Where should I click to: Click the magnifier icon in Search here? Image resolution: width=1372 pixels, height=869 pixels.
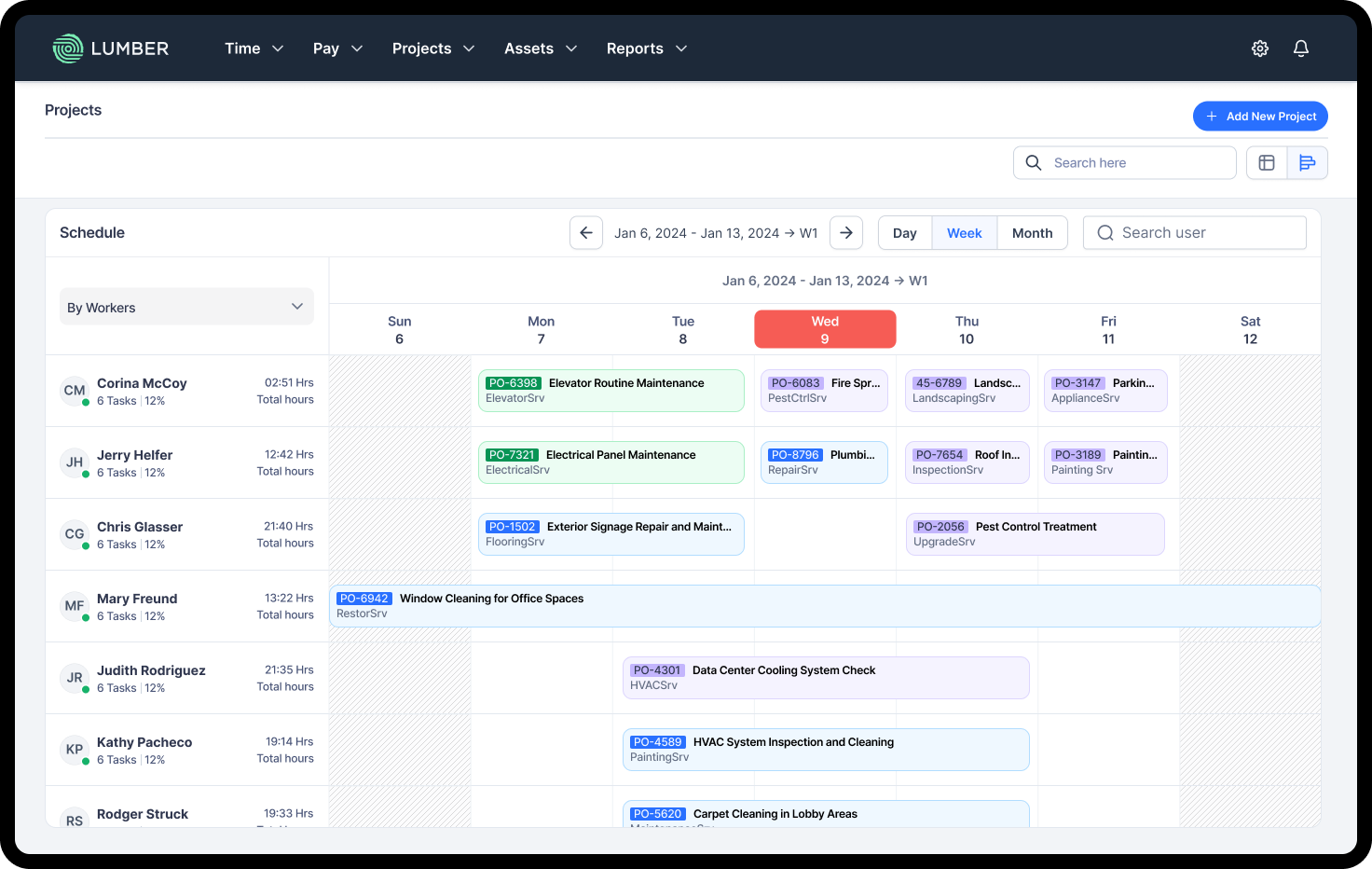pyautogui.click(x=1034, y=163)
